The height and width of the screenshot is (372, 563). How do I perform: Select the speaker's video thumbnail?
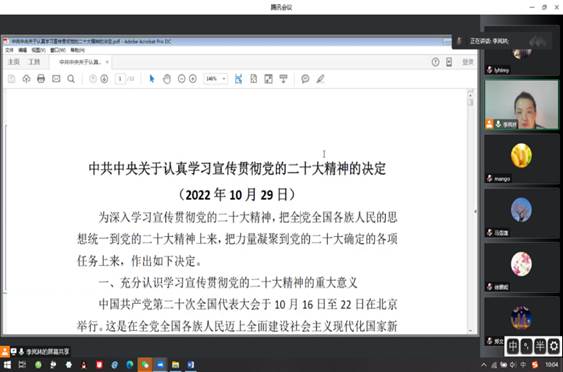pos(522,104)
